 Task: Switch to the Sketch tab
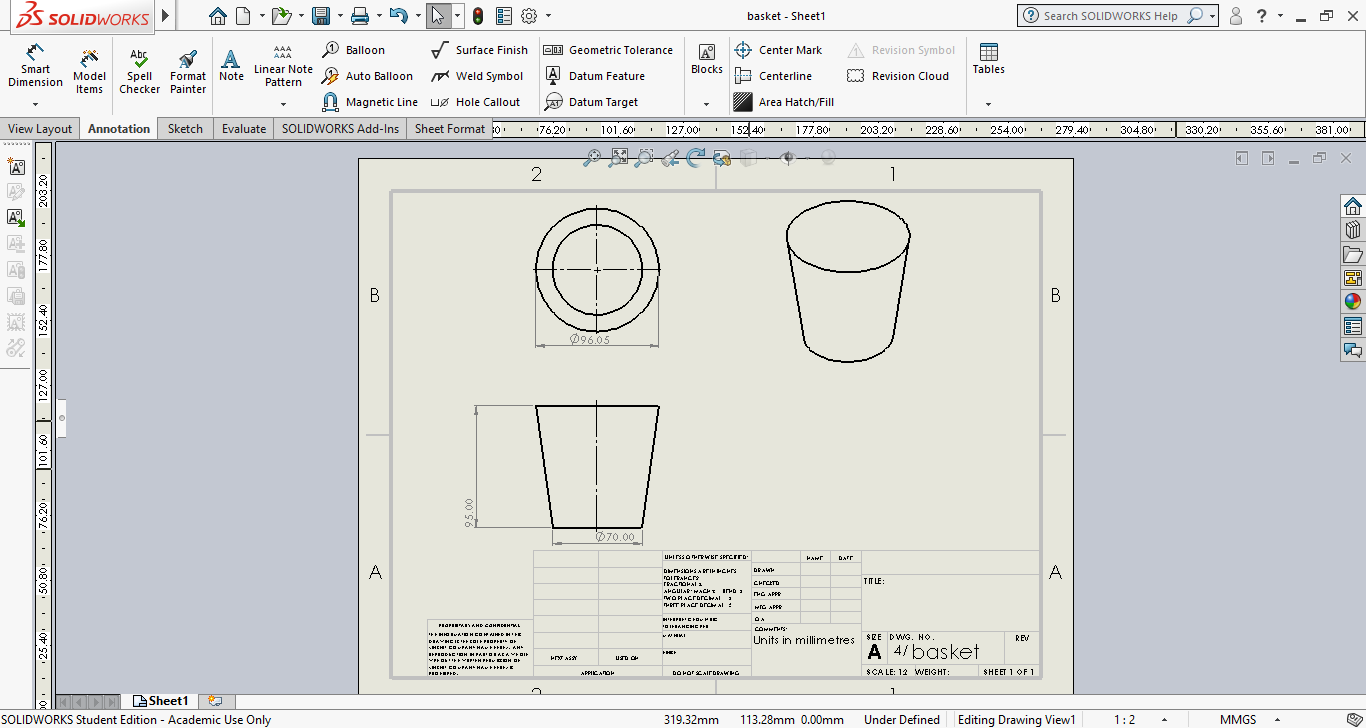pyautogui.click(x=185, y=129)
